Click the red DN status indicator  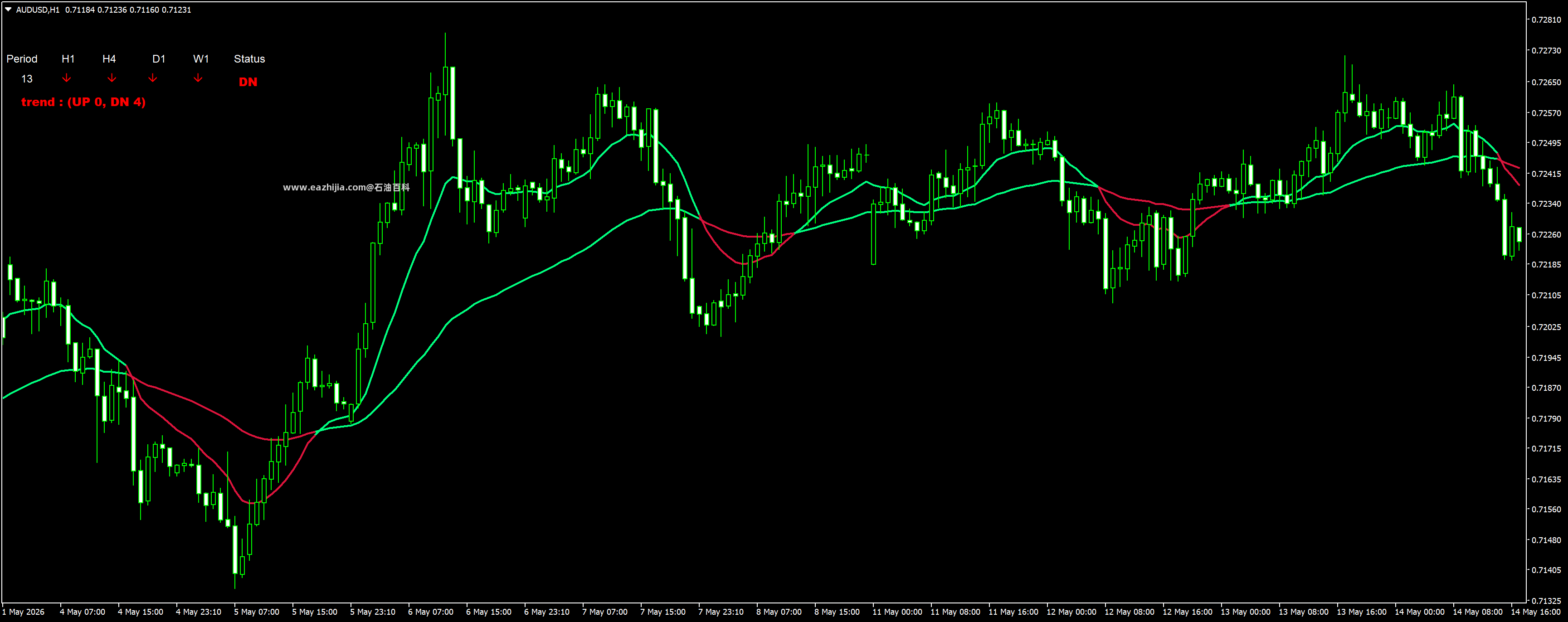[x=248, y=82]
